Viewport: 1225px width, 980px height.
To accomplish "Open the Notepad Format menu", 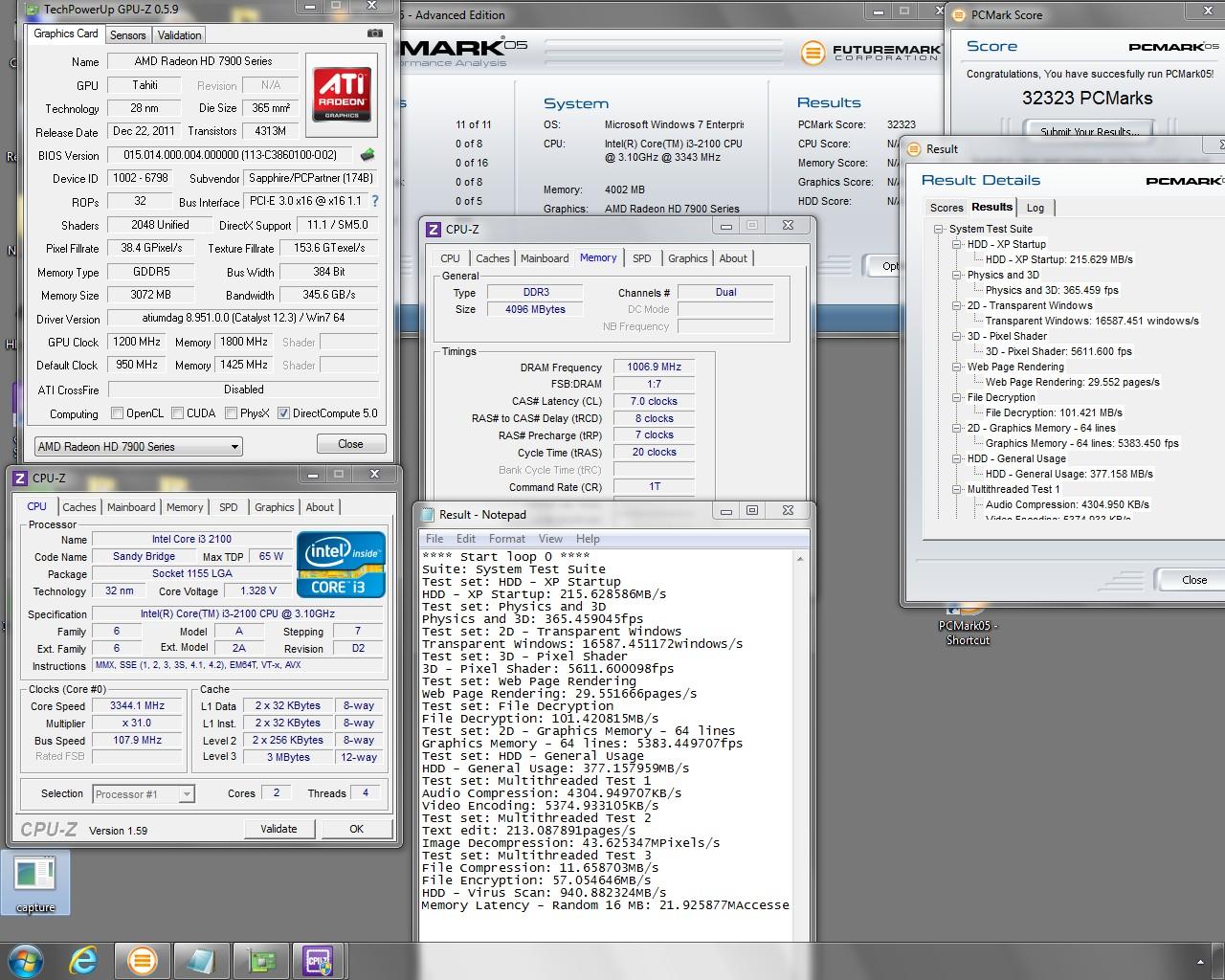I will (507, 539).
